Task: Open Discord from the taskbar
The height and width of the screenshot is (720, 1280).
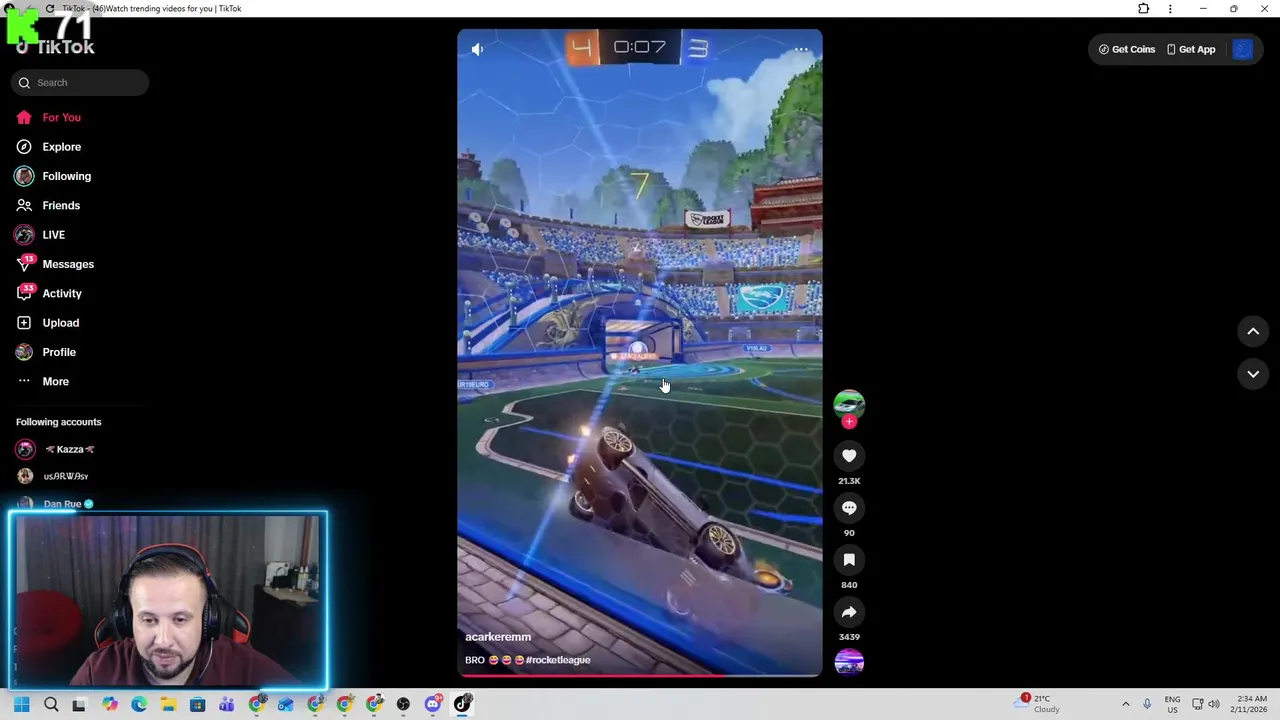Action: (x=433, y=705)
